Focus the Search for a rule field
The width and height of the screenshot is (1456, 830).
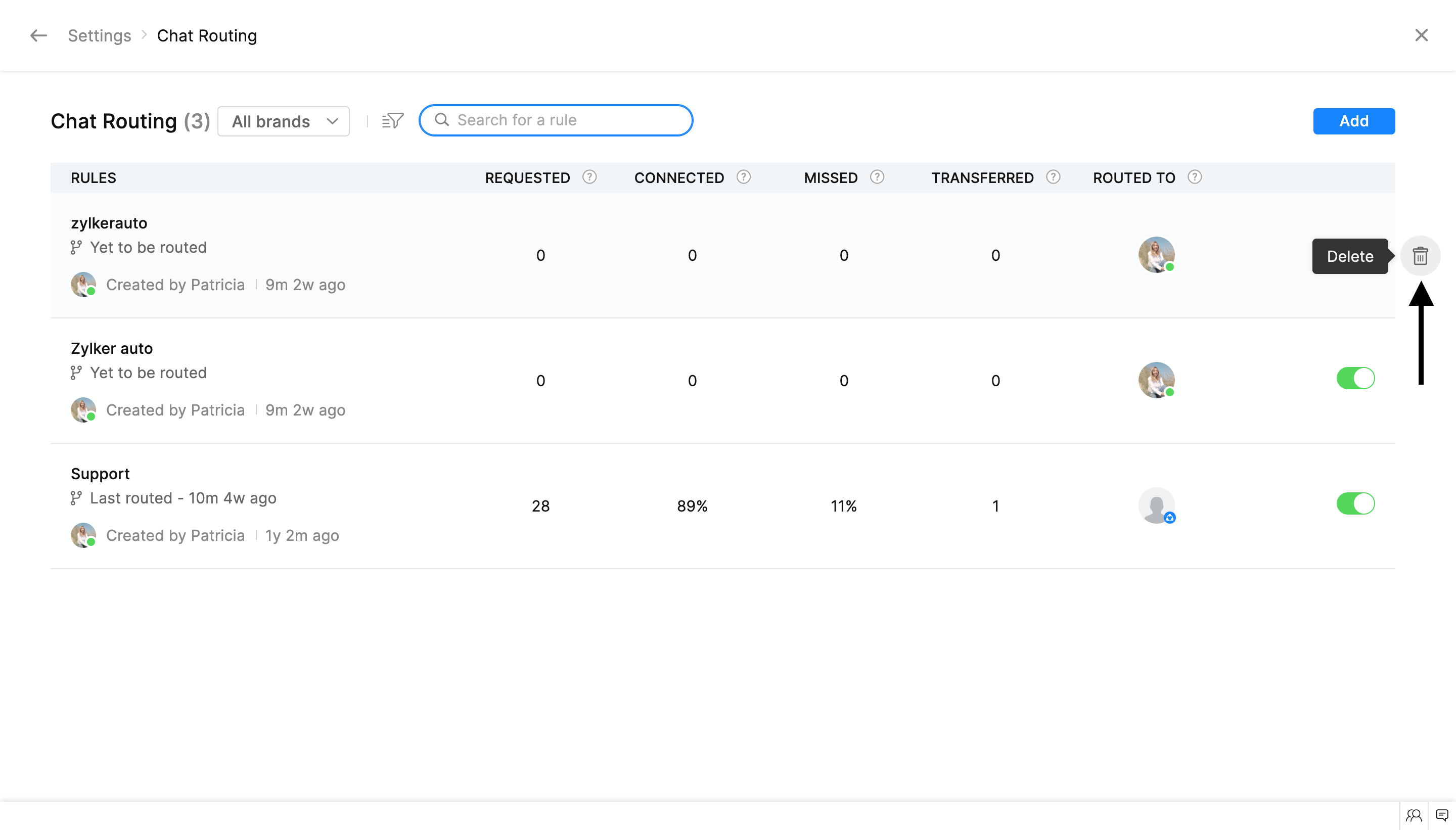click(x=564, y=120)
